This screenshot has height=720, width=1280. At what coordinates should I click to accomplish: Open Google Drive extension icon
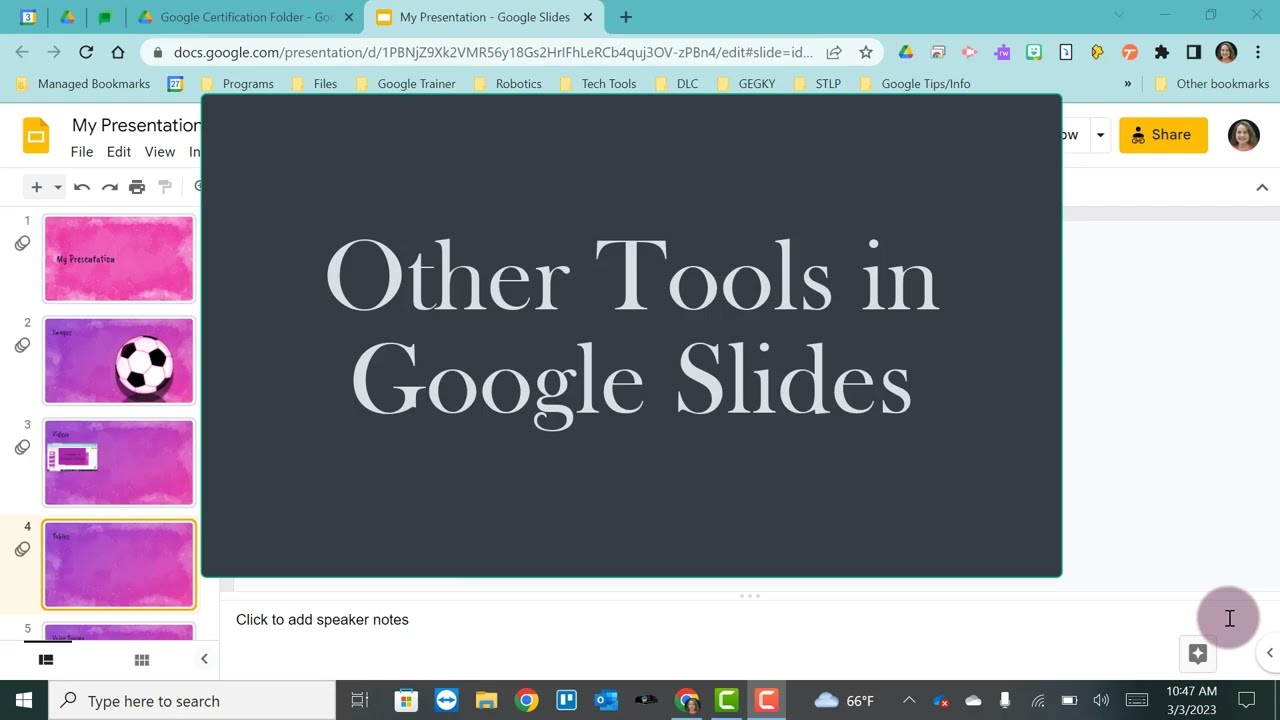point(906,52)
